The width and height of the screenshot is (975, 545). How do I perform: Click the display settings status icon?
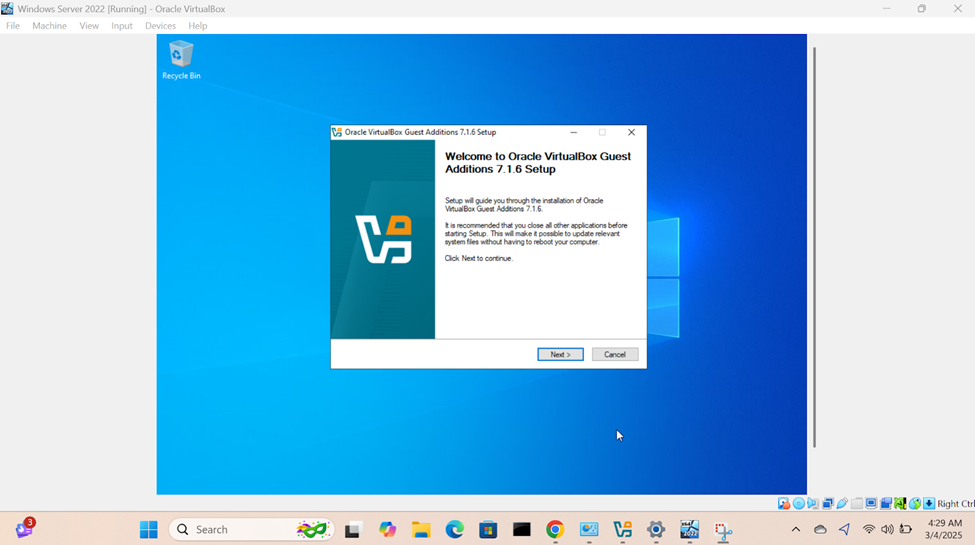point(871,503)
